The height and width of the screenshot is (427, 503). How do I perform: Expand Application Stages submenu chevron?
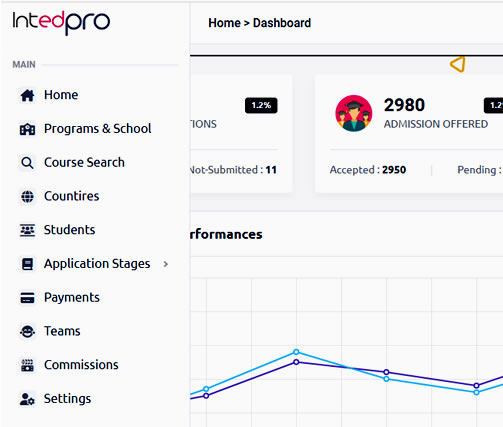coord(166,264)
